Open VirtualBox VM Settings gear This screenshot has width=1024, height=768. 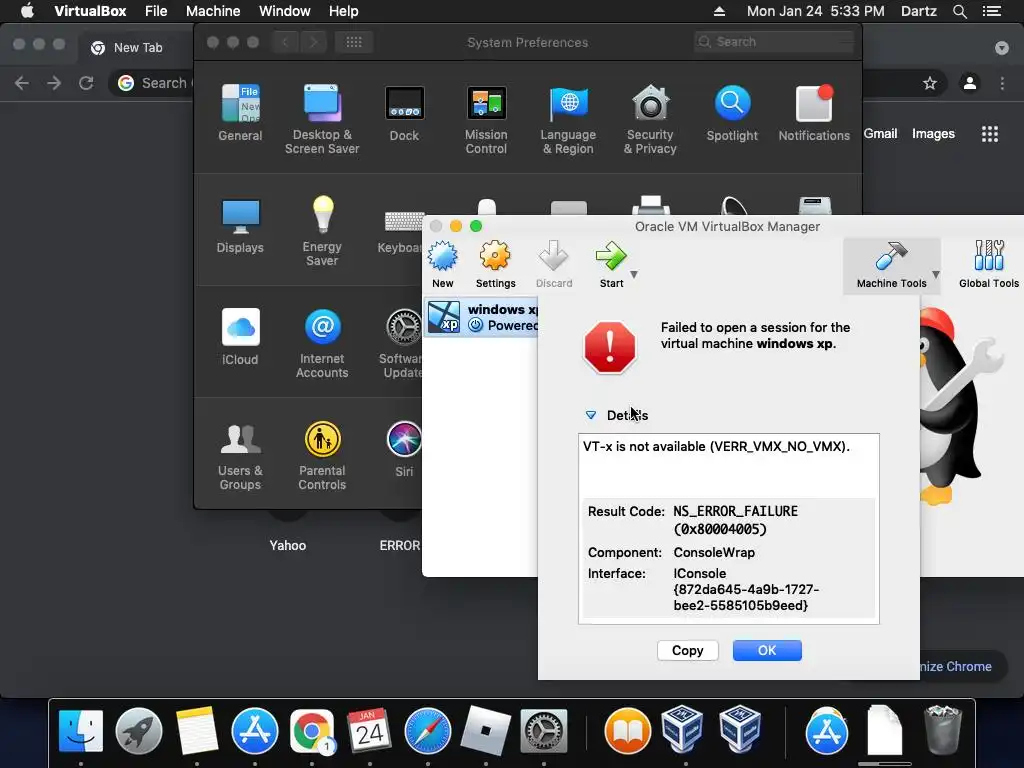coord(495,264)
